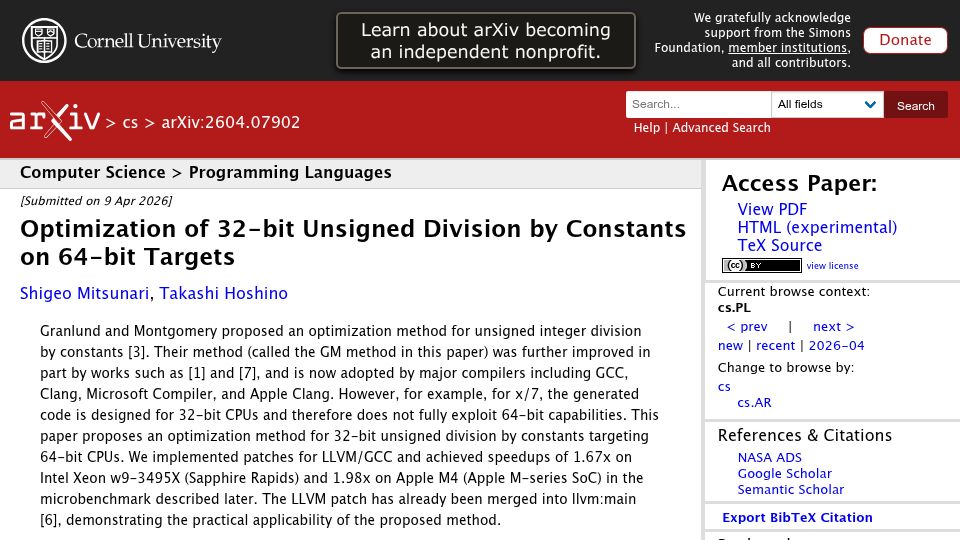Open Semantic Scholar citations

click(x=790, y=489)
